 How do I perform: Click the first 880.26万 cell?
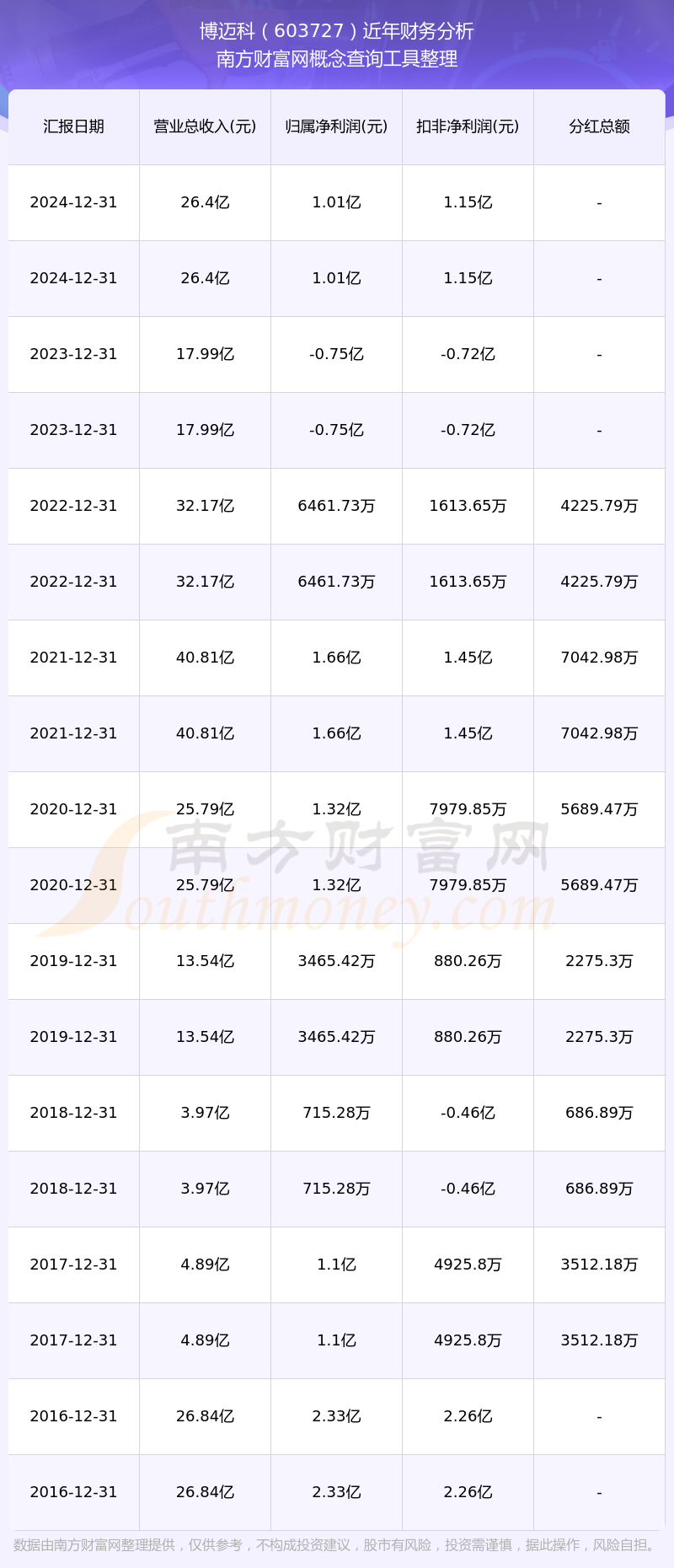[x=468, y=961]
